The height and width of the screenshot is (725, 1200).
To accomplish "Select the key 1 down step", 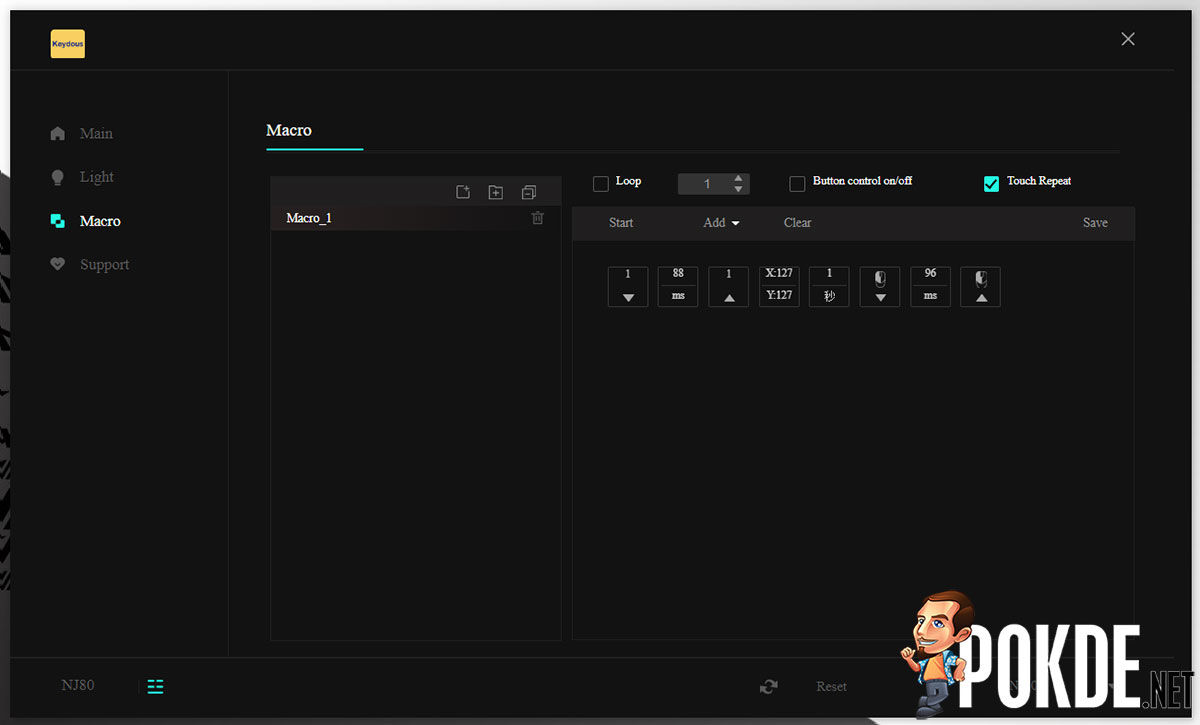I will tap(628, 287).
